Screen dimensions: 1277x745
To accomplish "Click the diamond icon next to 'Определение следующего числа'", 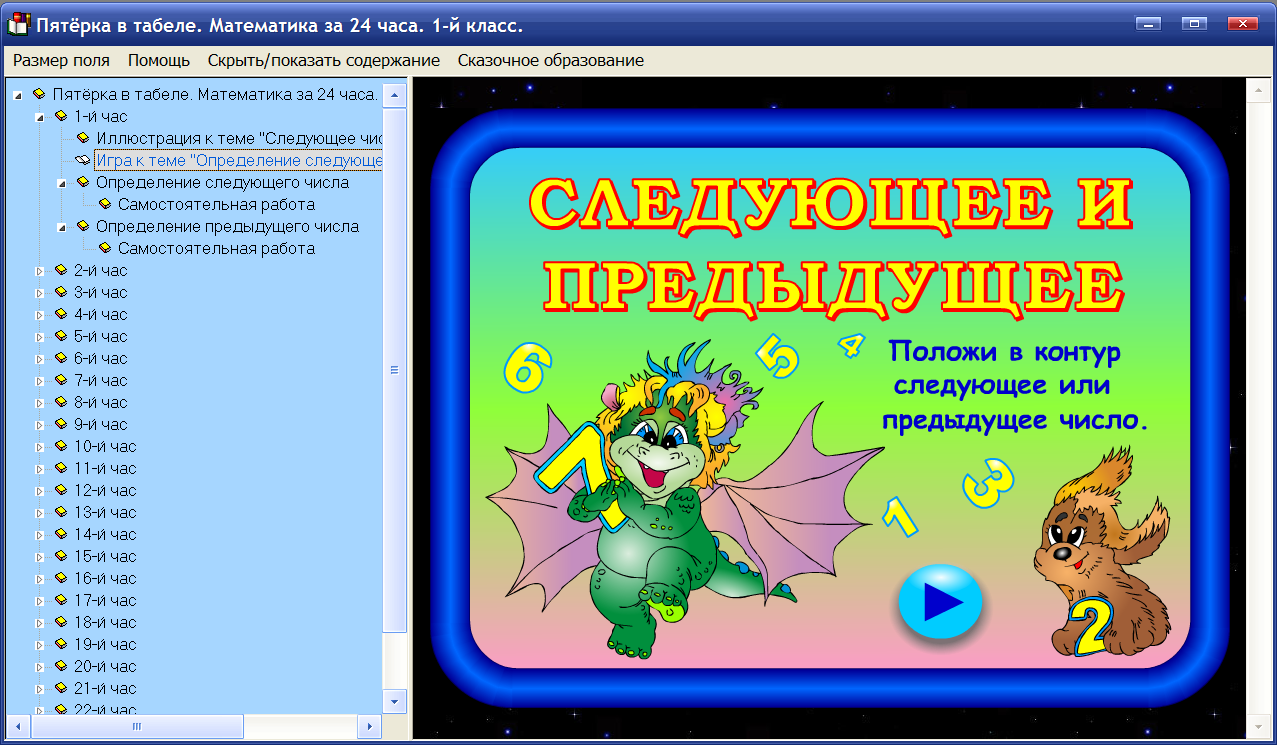I will point(81,181).
